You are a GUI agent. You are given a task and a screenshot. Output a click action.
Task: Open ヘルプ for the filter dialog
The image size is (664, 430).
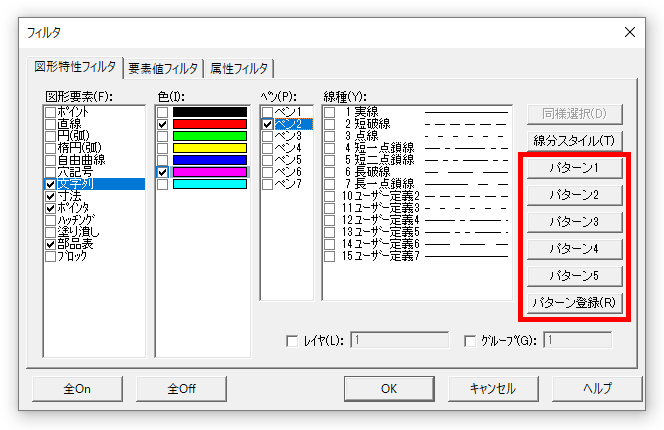[x=597, y=388]
